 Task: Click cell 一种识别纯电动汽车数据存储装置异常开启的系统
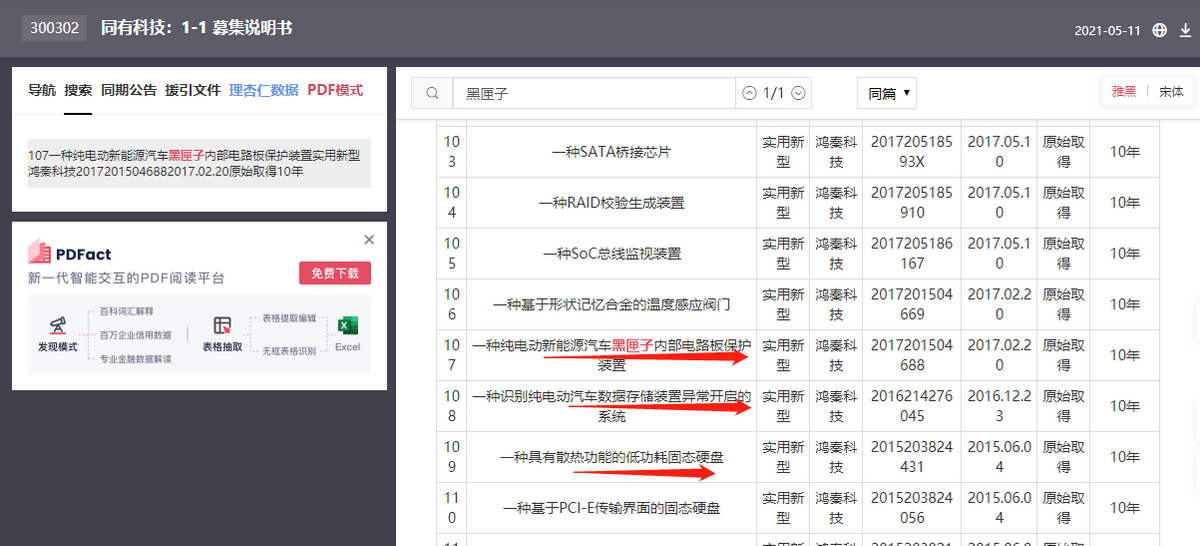tap(612, 406)
